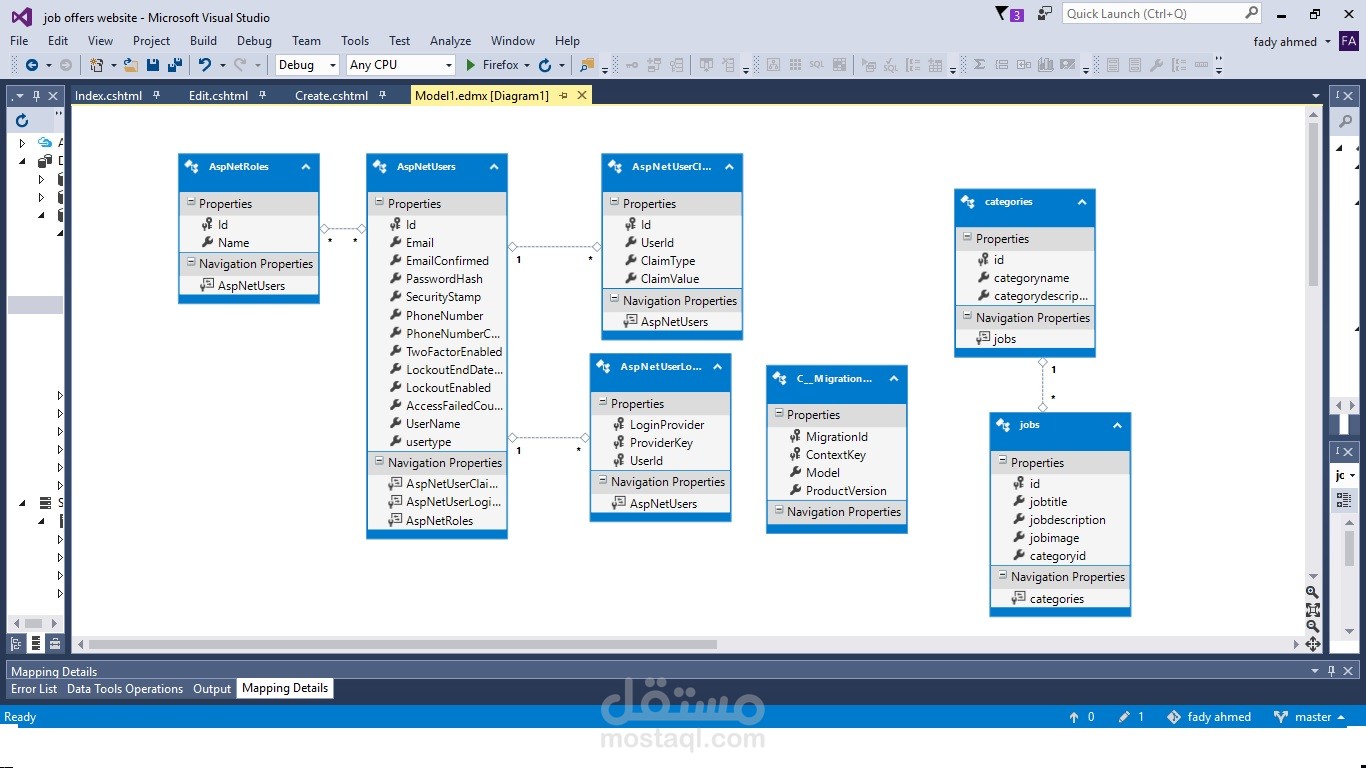This screenshot has height=768, width=1366.
Task: Collapse the C__Migration entity chevron
Action: (894, 379)
